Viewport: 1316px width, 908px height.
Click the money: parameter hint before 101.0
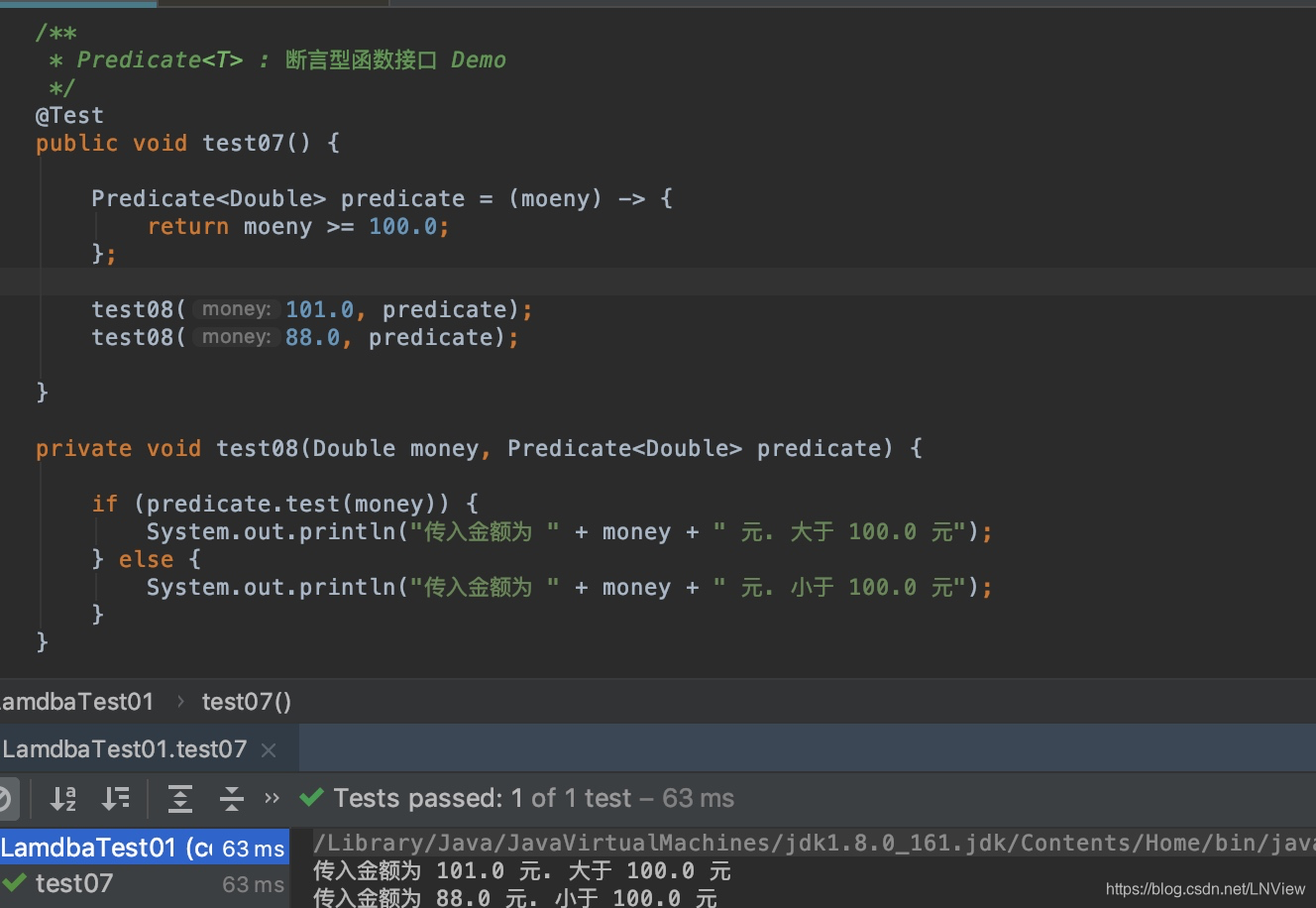[x=236, y=309]
